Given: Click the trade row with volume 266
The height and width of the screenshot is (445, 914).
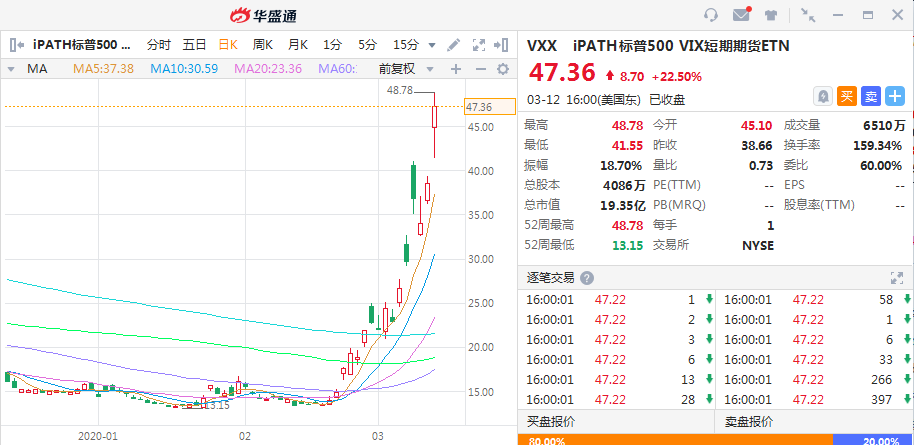Looking at the screenshot, I should 815,380.
